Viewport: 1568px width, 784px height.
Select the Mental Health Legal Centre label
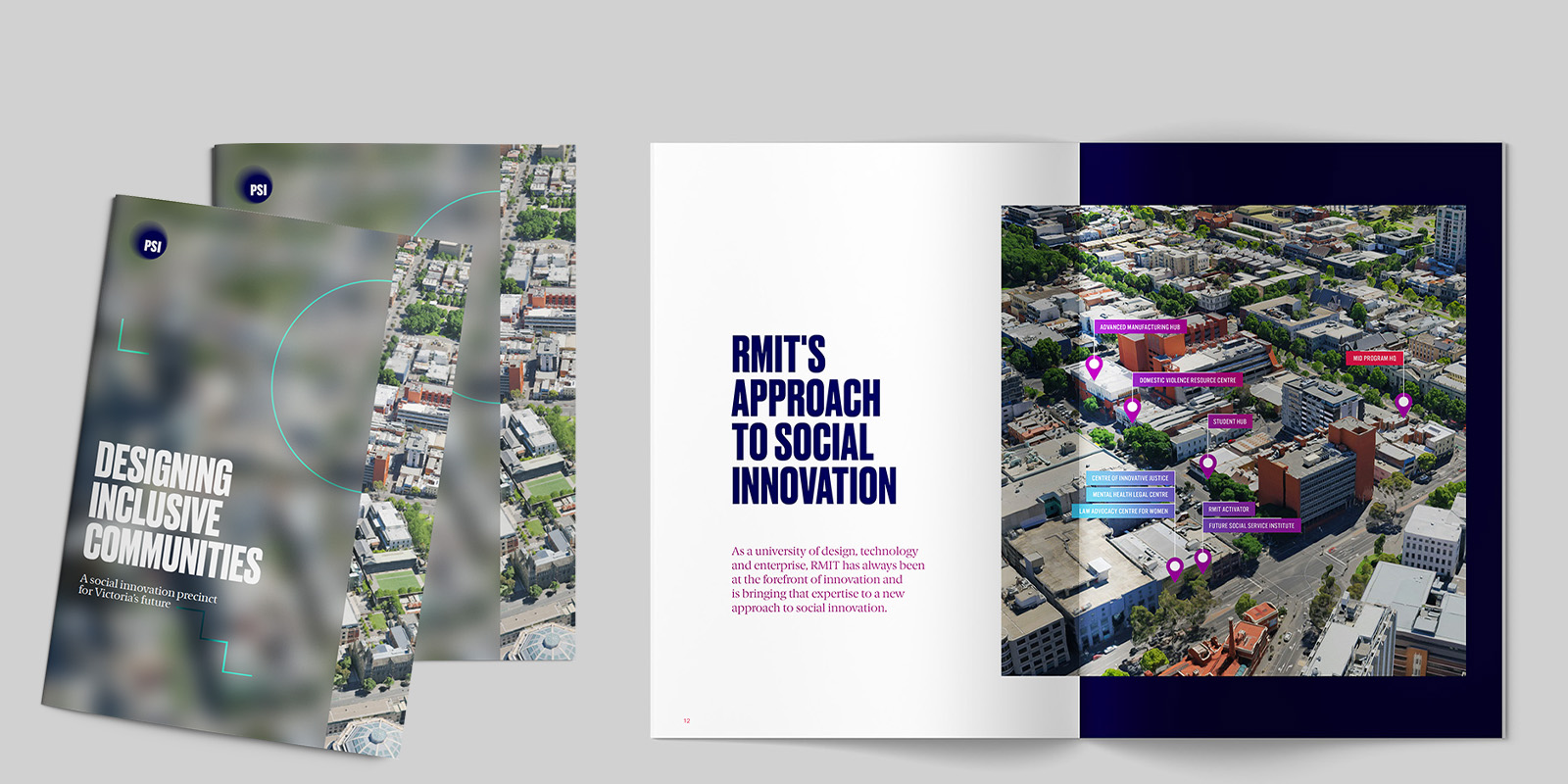pos(1130,494)
